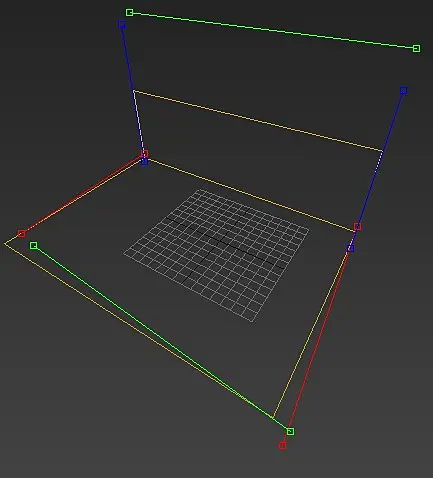This screenshot has width=433, height=478.
Task: Click red handle above left blue line's bottom handle
Action: pyautogui.click(x=144, y=154)
